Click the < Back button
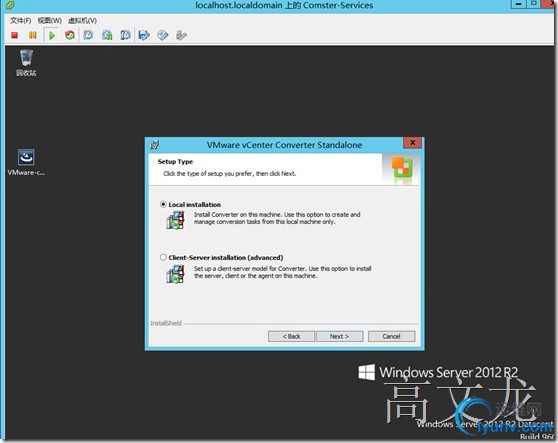Screen dimensions: 558x443 click(291, 336)
